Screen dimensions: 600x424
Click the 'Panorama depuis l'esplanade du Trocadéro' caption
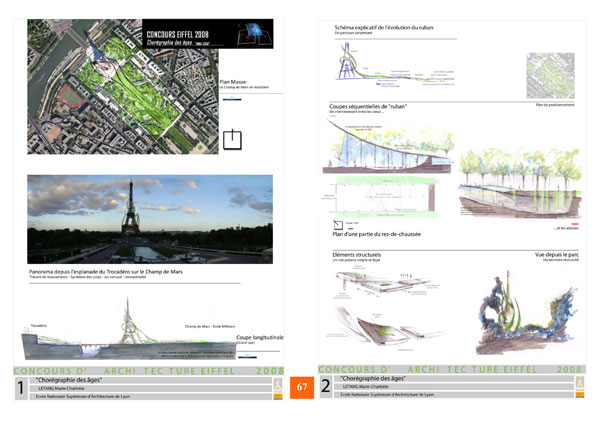[x=106, y=272]
